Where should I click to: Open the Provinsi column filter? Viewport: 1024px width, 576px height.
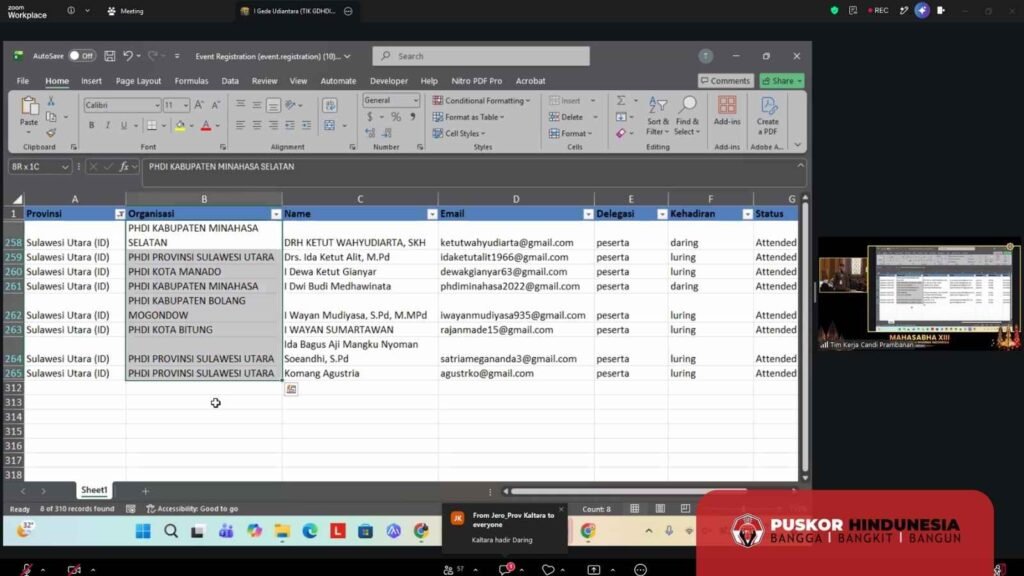pyautogui.click(x=120, y=214)
